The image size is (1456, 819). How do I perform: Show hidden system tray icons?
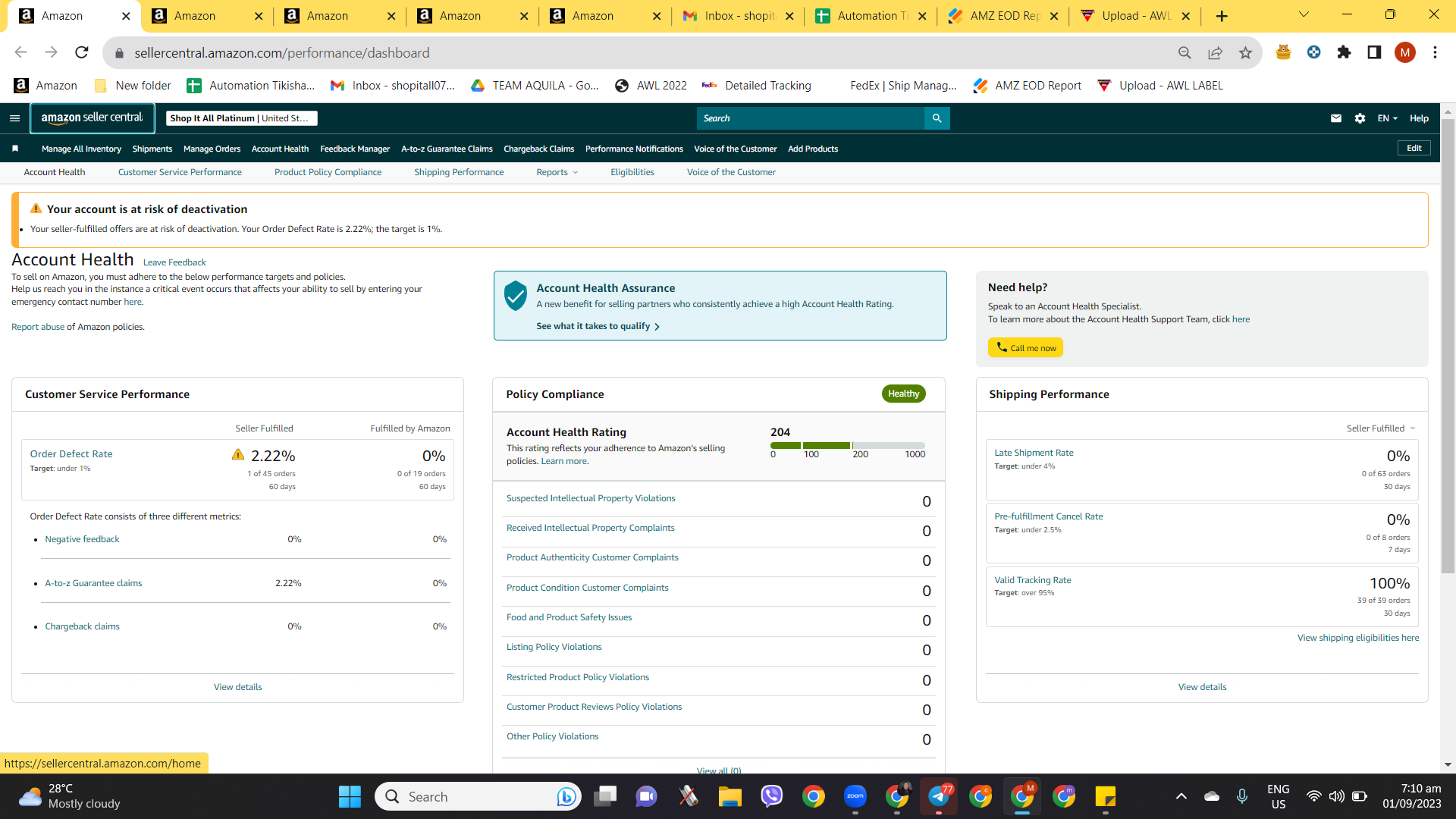tap(1181, 796)
